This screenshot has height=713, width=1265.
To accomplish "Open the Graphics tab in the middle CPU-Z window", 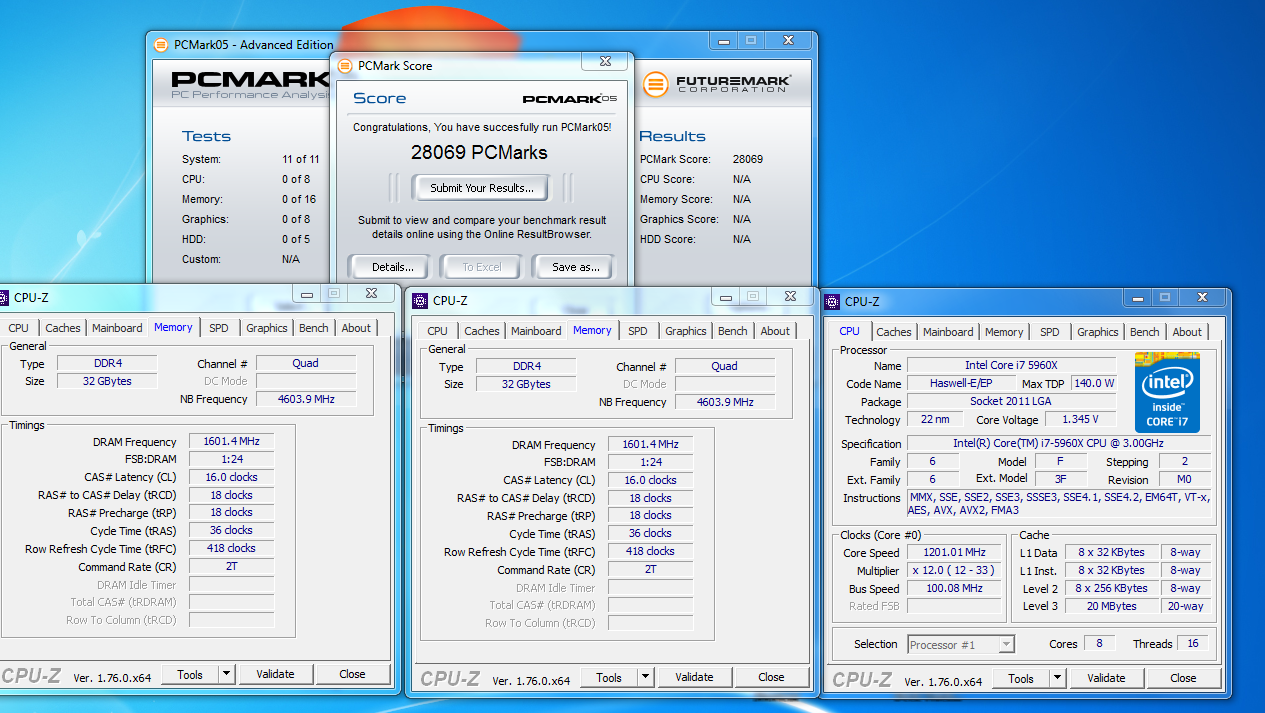I will tap(685, 331).
